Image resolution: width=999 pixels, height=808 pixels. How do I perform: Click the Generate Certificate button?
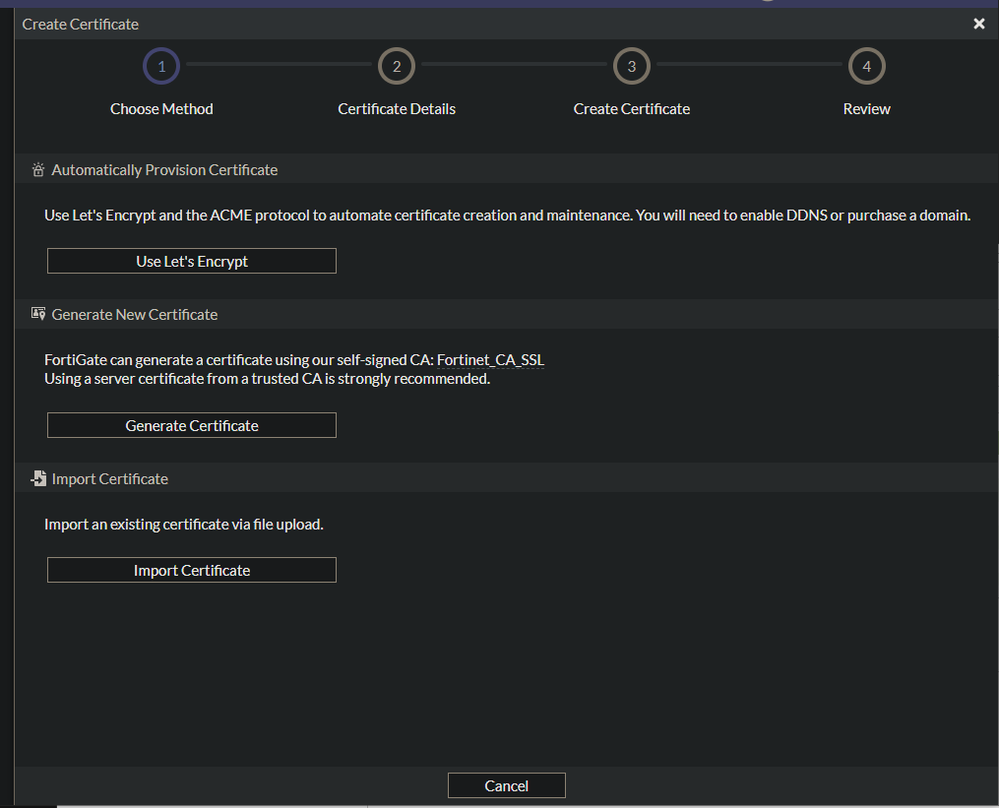point(192,426)
